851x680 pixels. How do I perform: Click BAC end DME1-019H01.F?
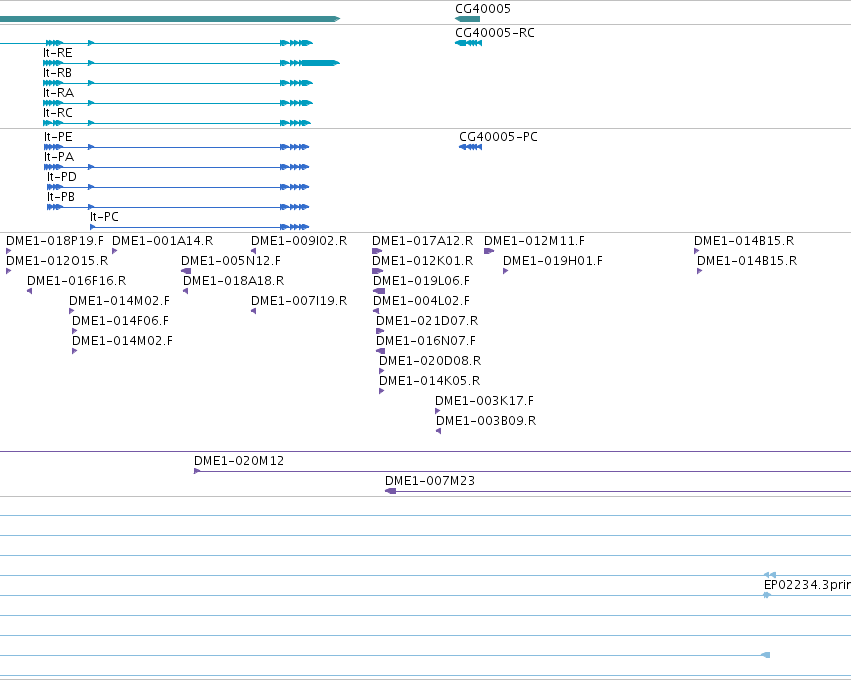pyautogui.click(x=552, y=261)
